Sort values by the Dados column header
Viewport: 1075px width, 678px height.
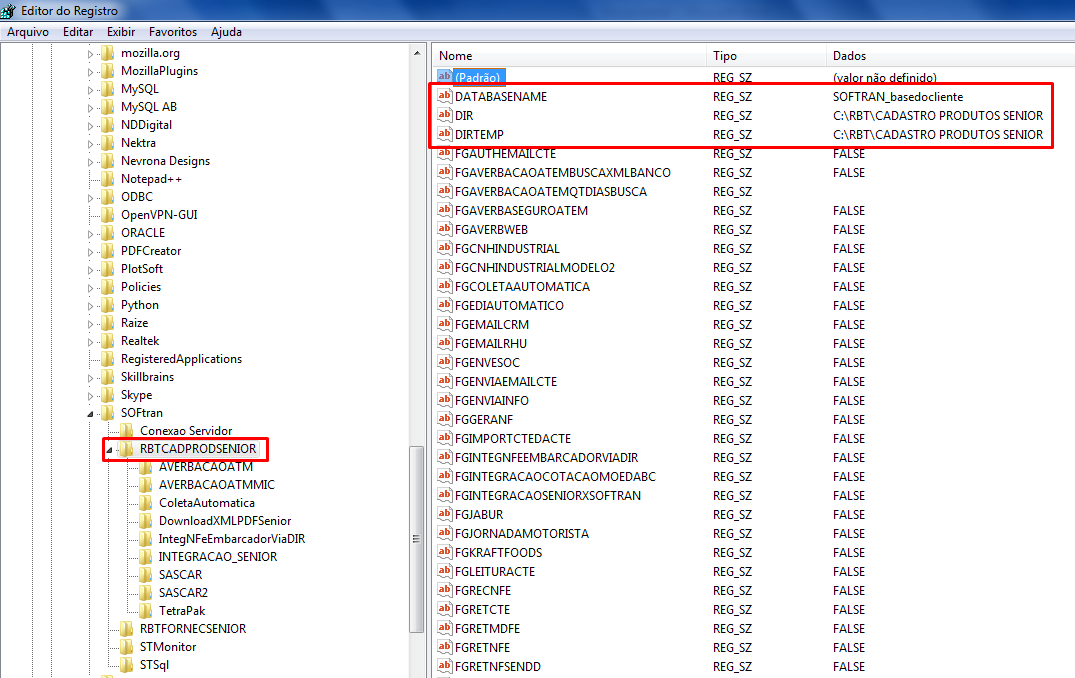950,56
